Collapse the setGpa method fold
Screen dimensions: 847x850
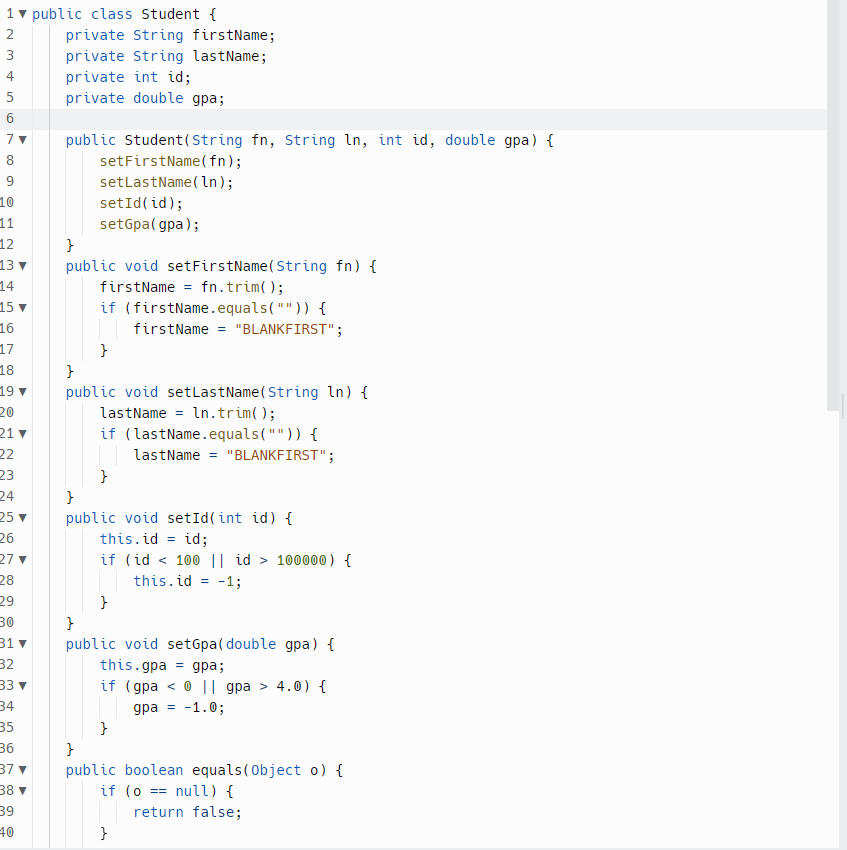click(22, 644)
